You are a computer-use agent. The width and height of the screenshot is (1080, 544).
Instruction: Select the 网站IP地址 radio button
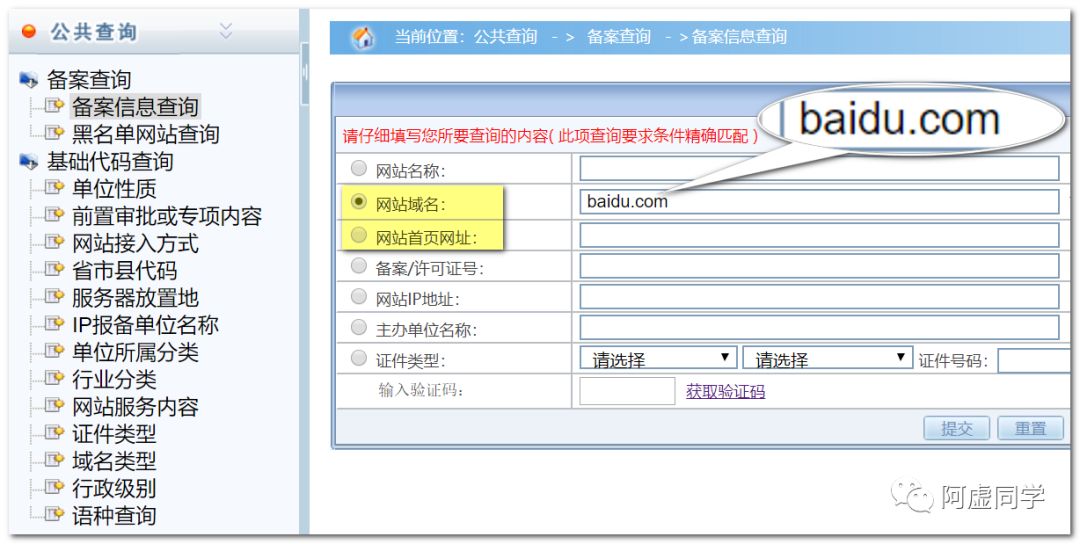(x=359, y=297)
